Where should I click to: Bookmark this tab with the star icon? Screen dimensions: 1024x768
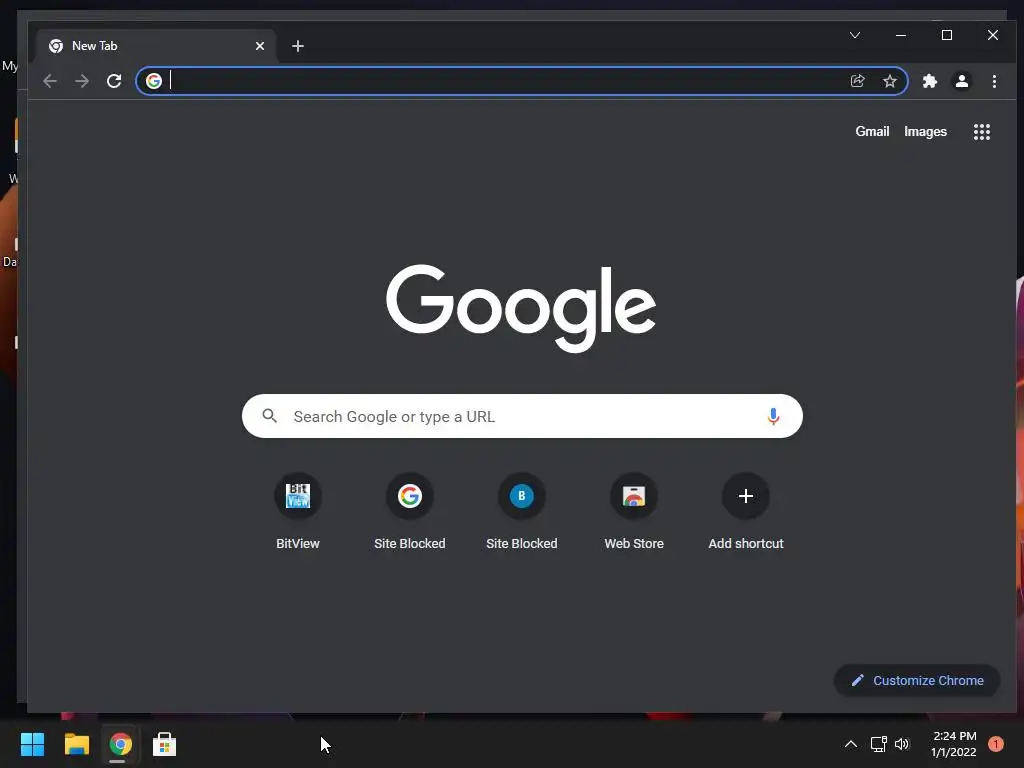coord(889,81)
